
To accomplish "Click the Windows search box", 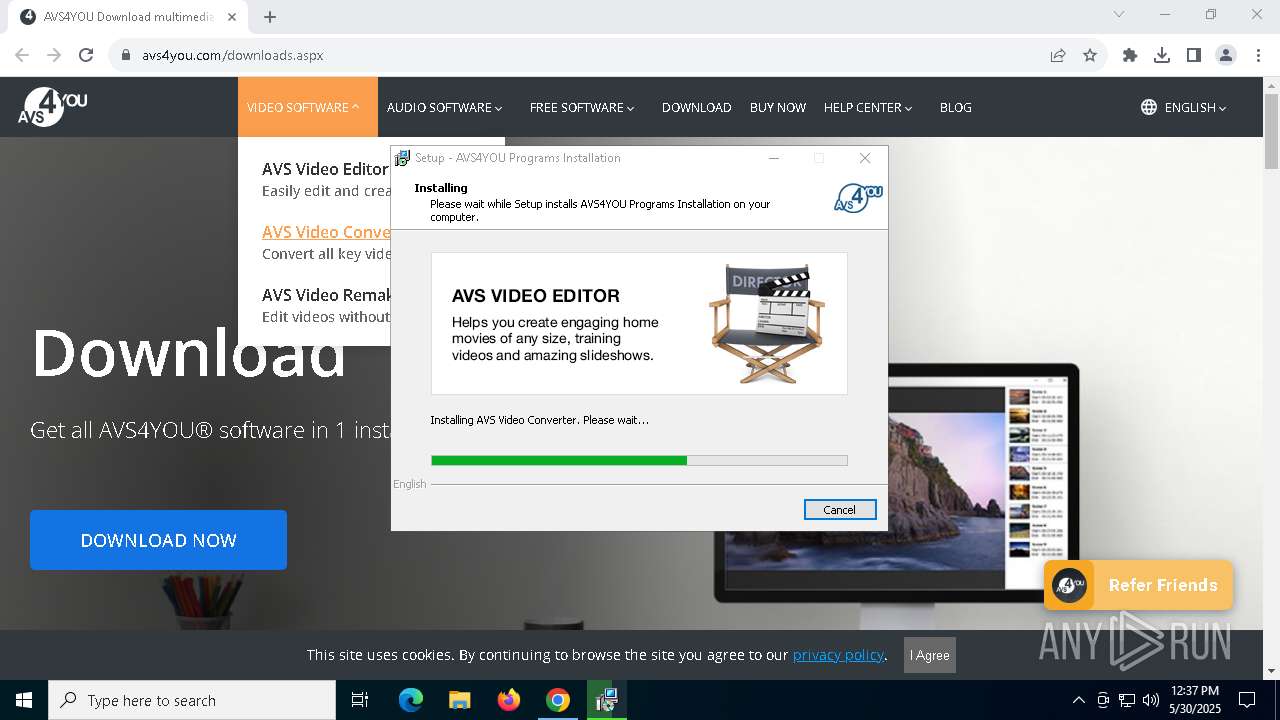I will [192, 700].
